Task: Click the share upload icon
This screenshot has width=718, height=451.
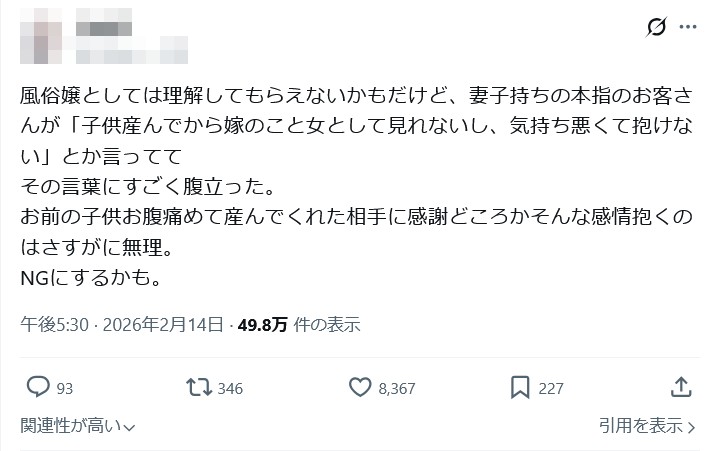Action: [x=681, y=387]
